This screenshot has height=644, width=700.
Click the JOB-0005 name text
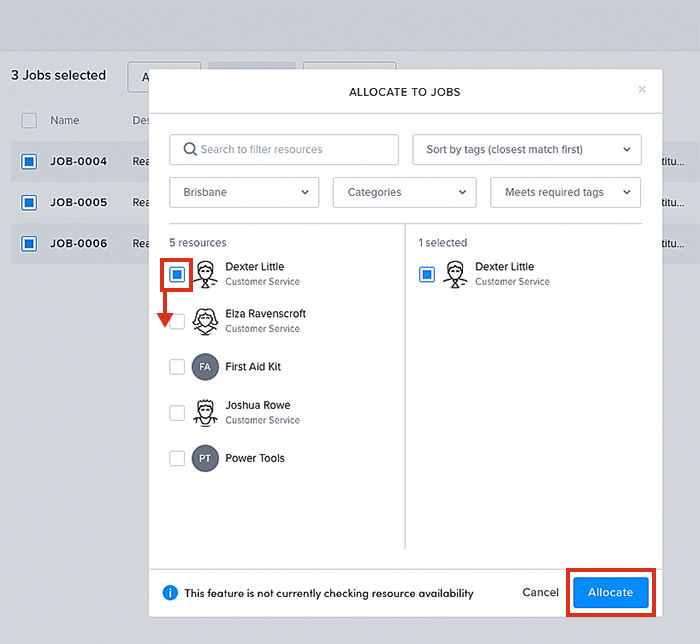tap(79, 202)
